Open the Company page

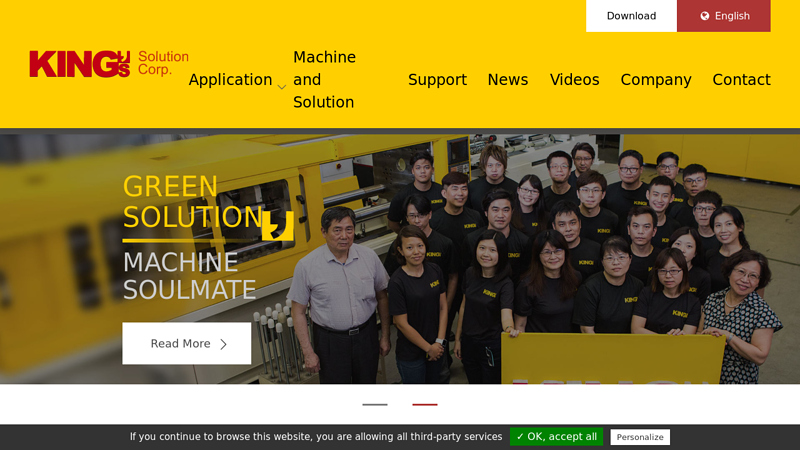(656, 80)
